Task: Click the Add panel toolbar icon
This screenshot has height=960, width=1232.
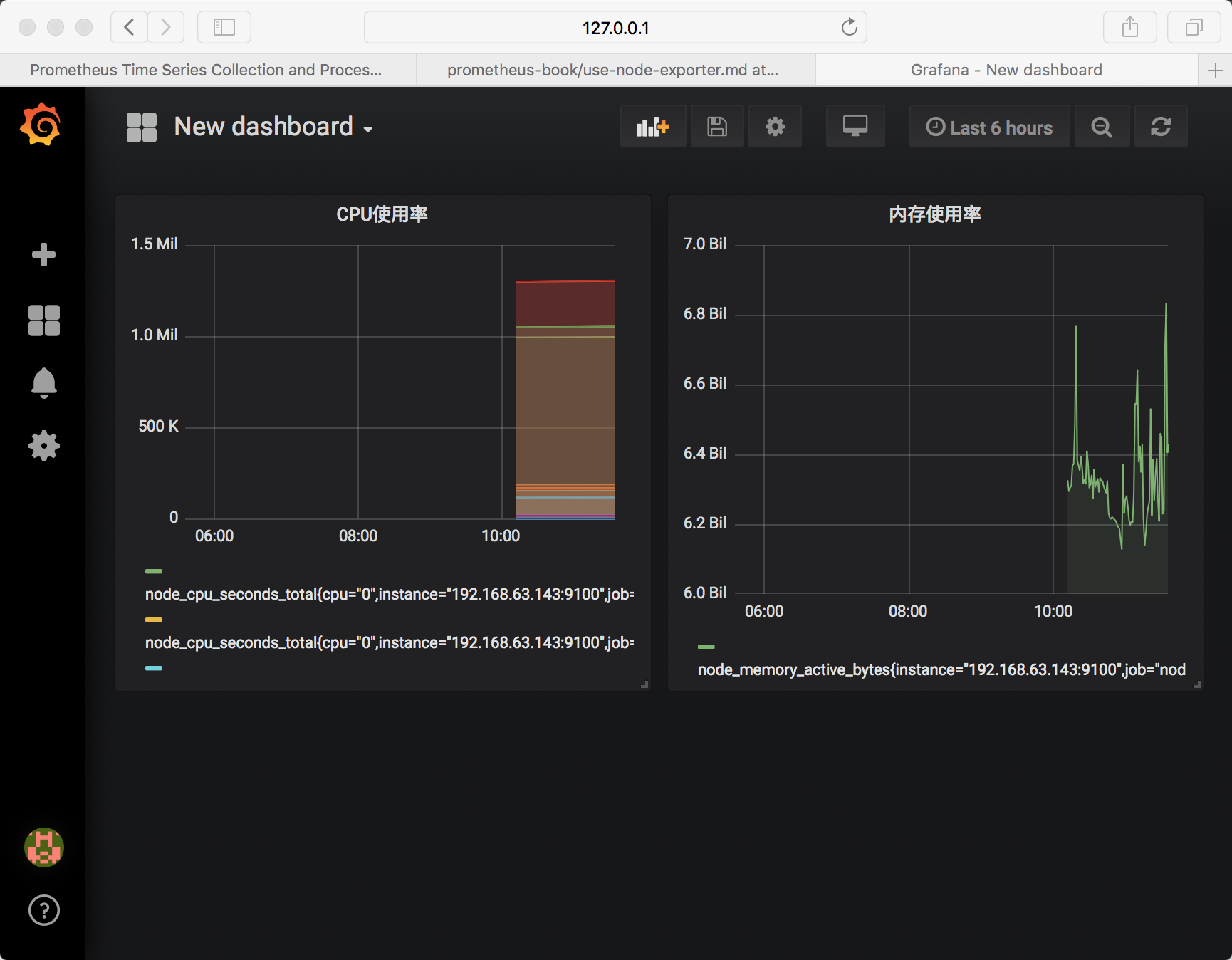Action: (x=653, y=127)
